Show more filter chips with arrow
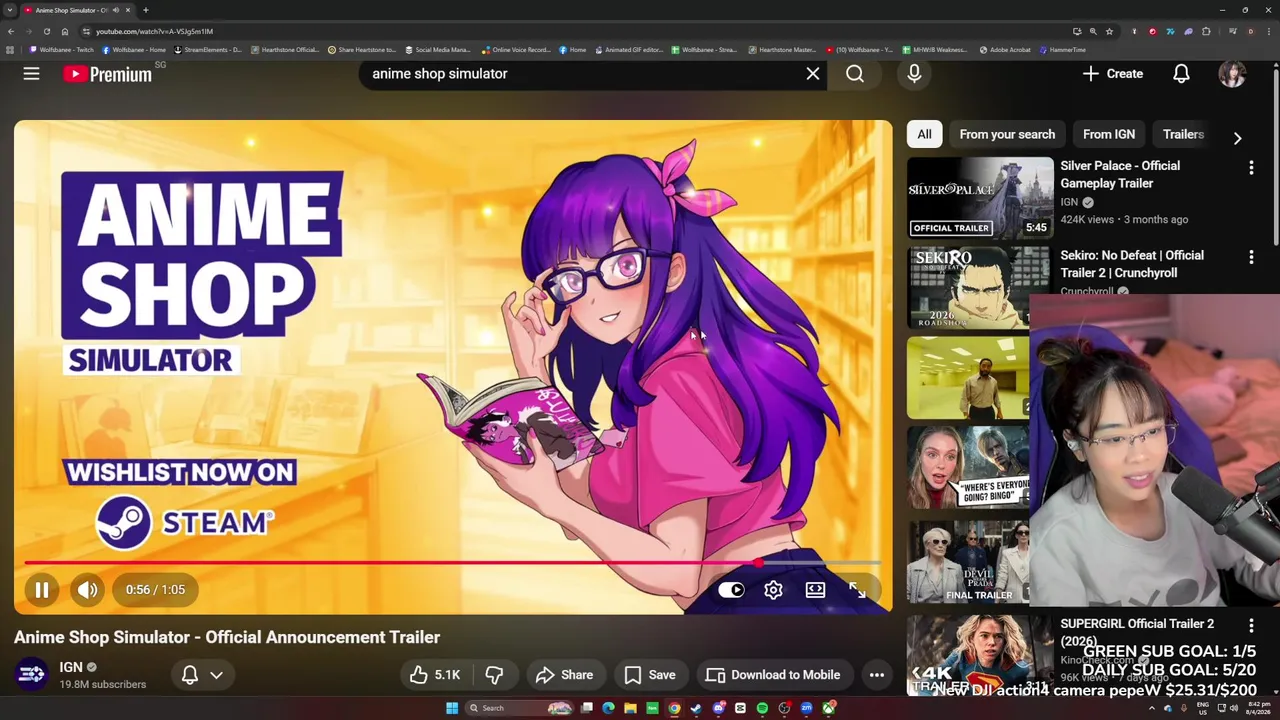This screenshot has height=720, width=1280. [x=1237, y=138]
